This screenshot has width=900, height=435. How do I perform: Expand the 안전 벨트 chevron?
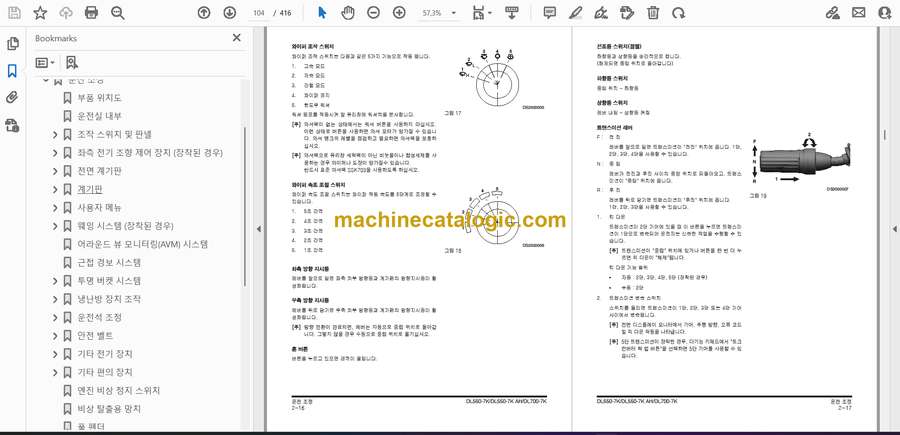55,336
